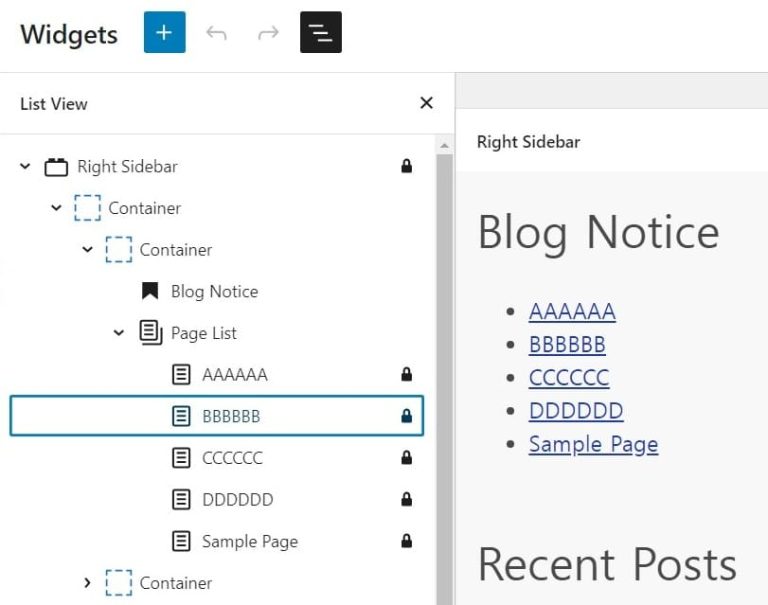This screenshot has width=768, height=605.
Task: Expand the bottom collapsed Container
Action: pos(88,583)
